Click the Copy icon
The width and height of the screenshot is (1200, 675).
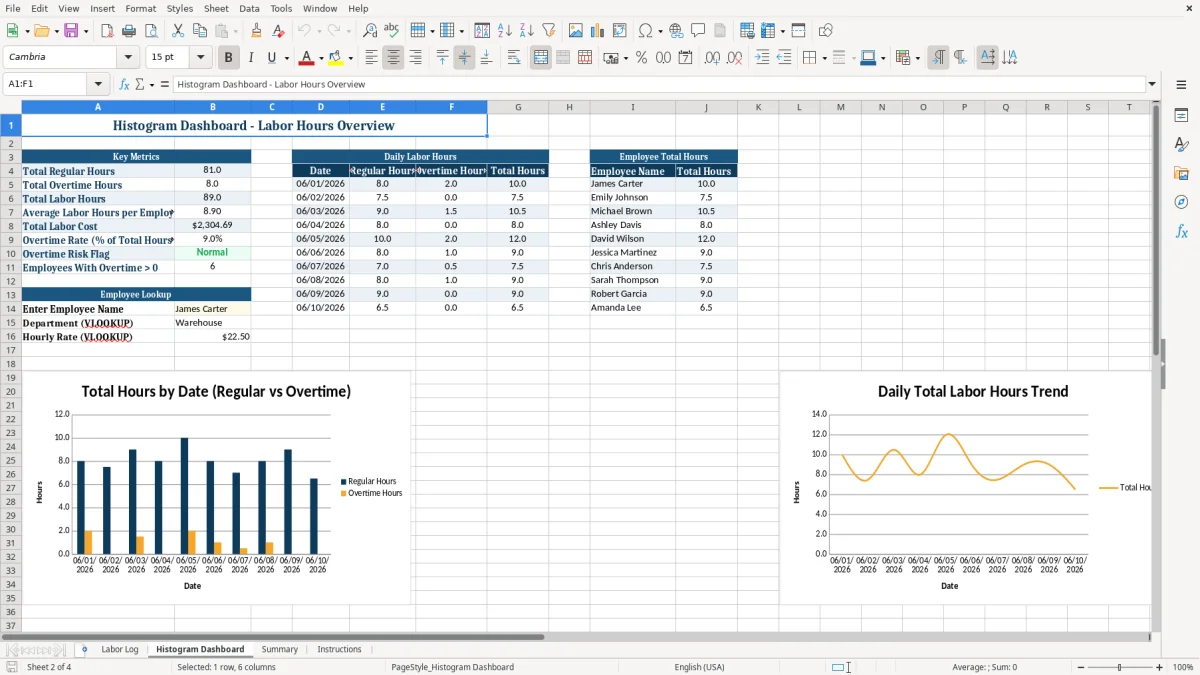[x=199, y=31]
